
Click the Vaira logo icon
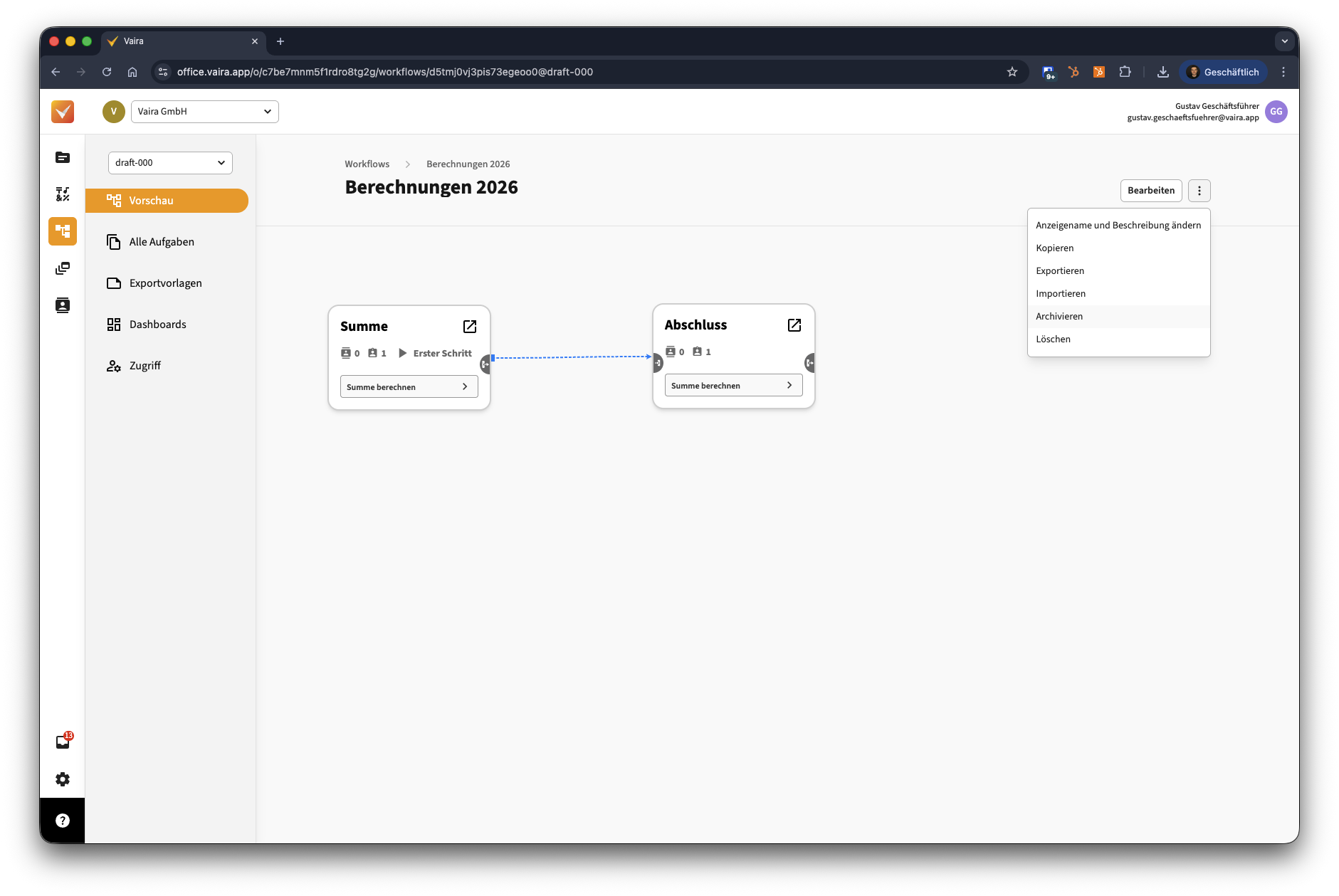coord(63,112)
